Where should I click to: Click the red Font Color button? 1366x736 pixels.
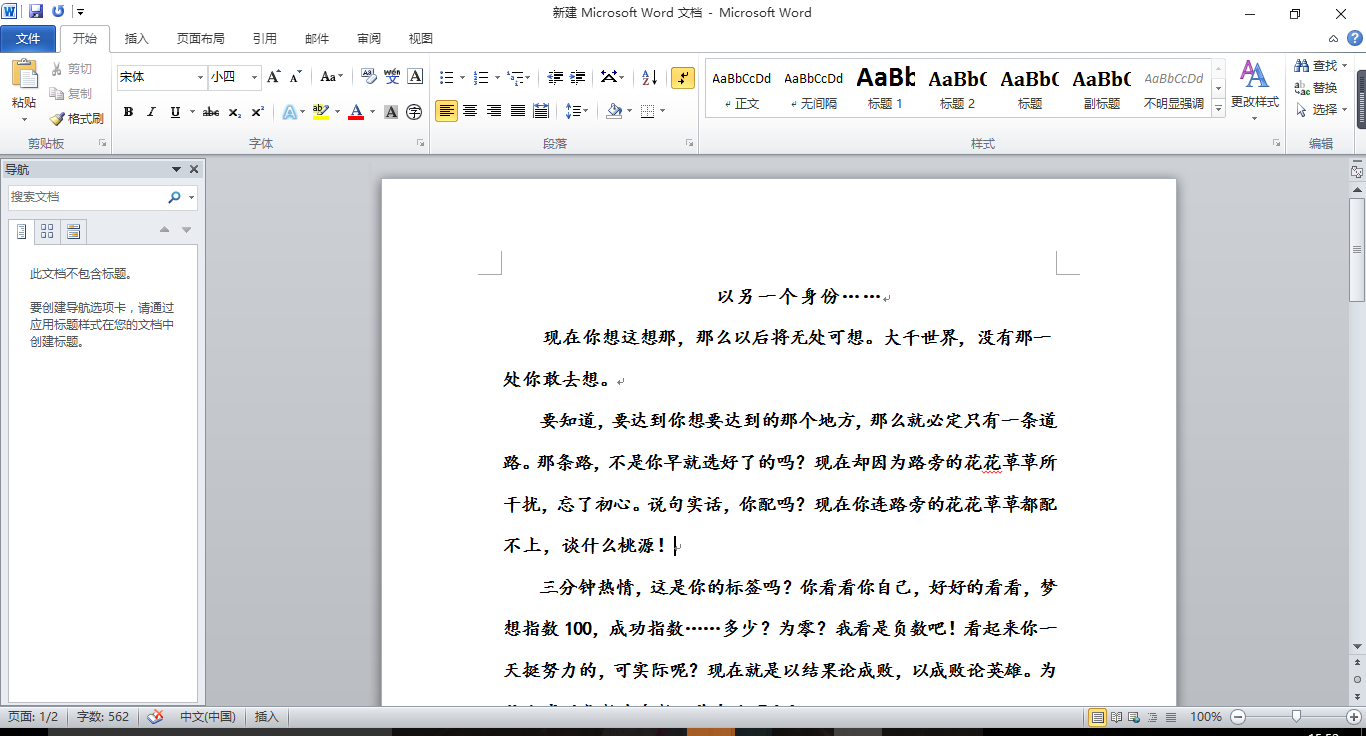point(356,112)
